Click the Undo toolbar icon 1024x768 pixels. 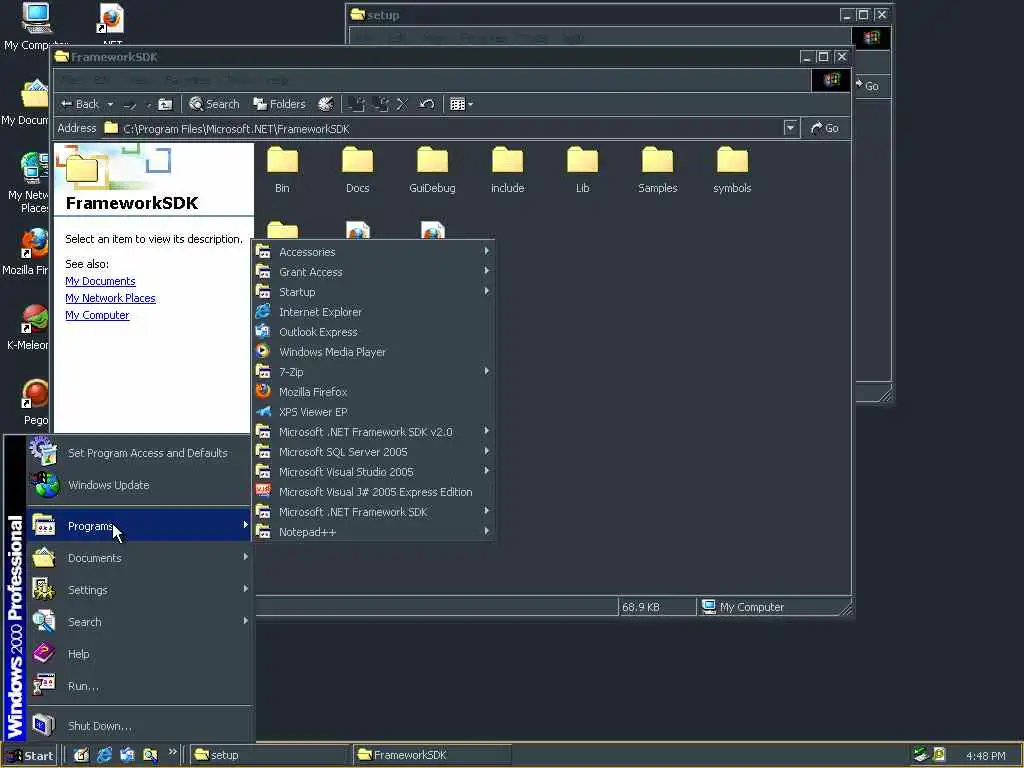[x=426, y=104]
